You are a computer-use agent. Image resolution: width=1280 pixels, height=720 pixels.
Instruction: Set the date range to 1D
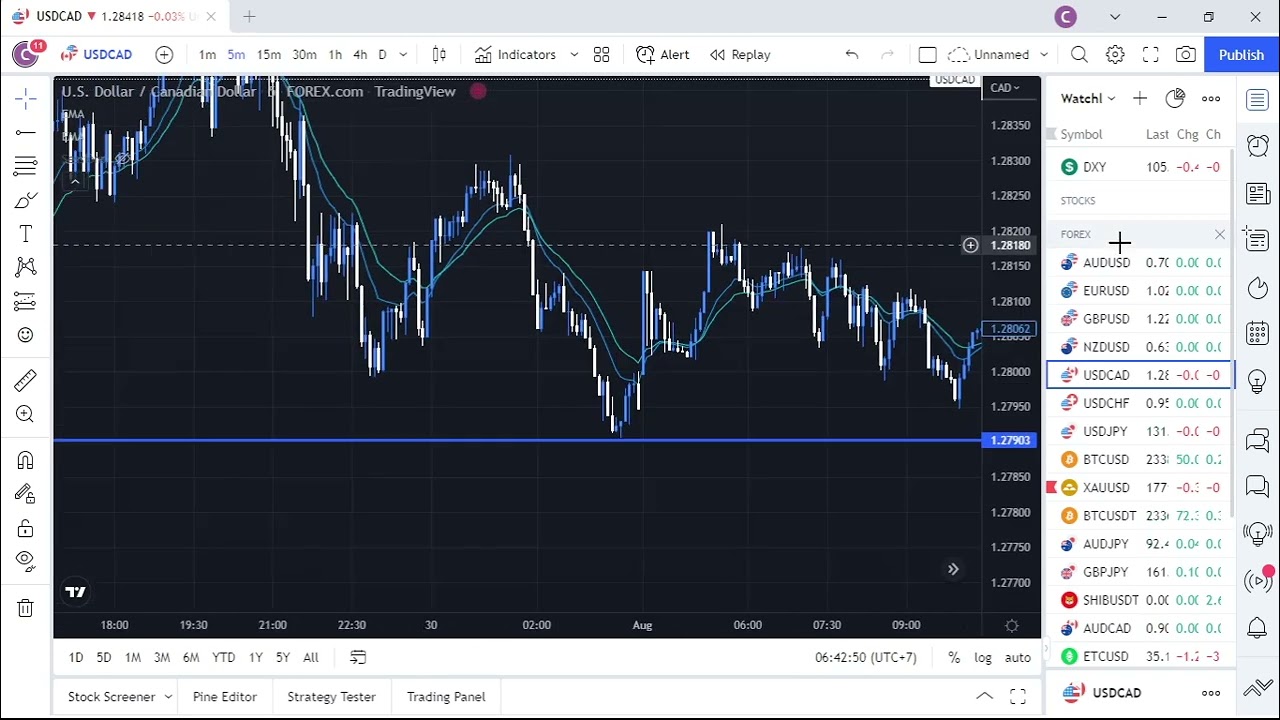[x=76, y=657]
